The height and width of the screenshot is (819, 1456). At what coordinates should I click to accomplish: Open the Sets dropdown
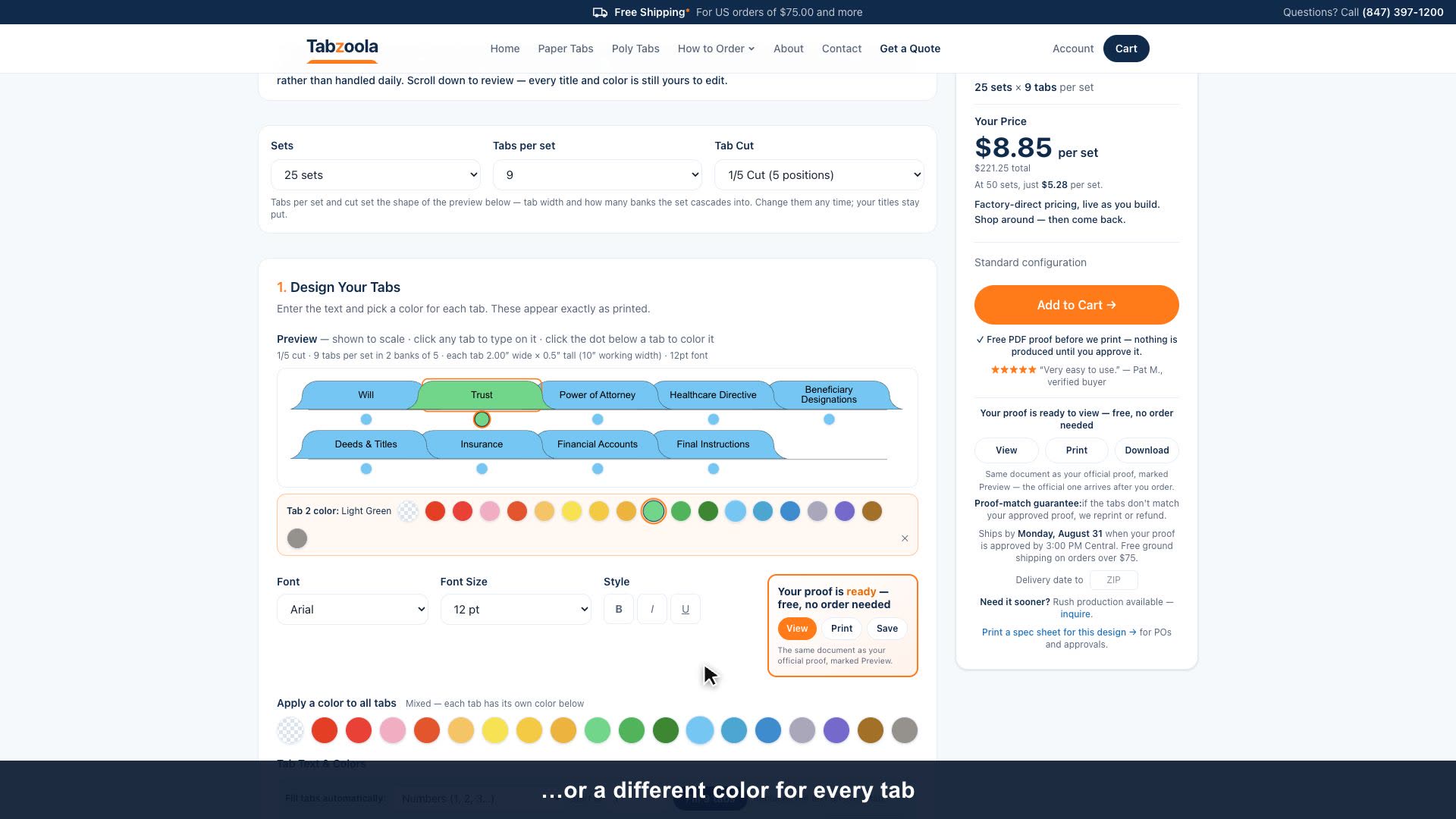[375, 175]
